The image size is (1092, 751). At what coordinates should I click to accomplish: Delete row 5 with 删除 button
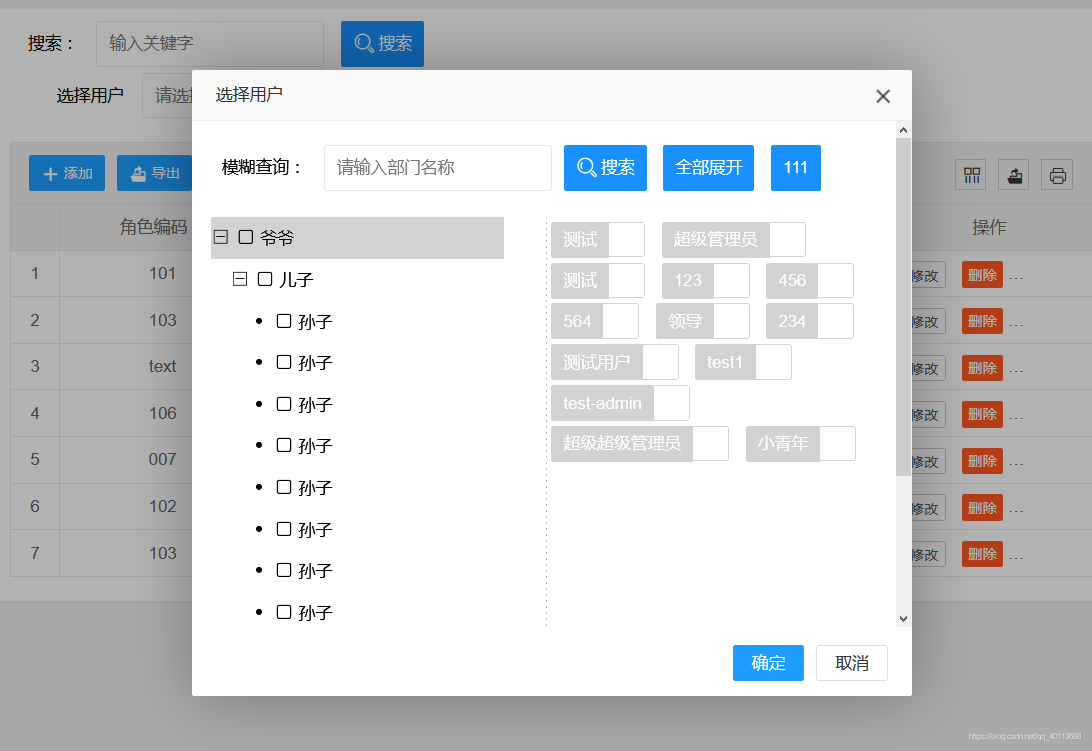pos(982,460)
